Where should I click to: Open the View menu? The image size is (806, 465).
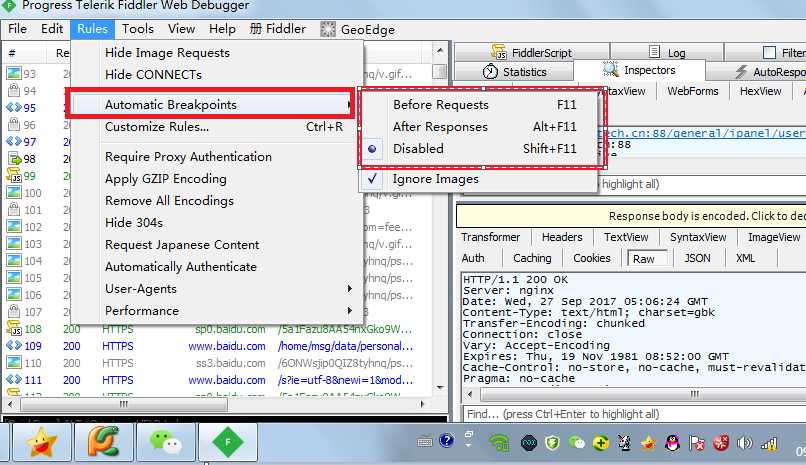[181, 29]
